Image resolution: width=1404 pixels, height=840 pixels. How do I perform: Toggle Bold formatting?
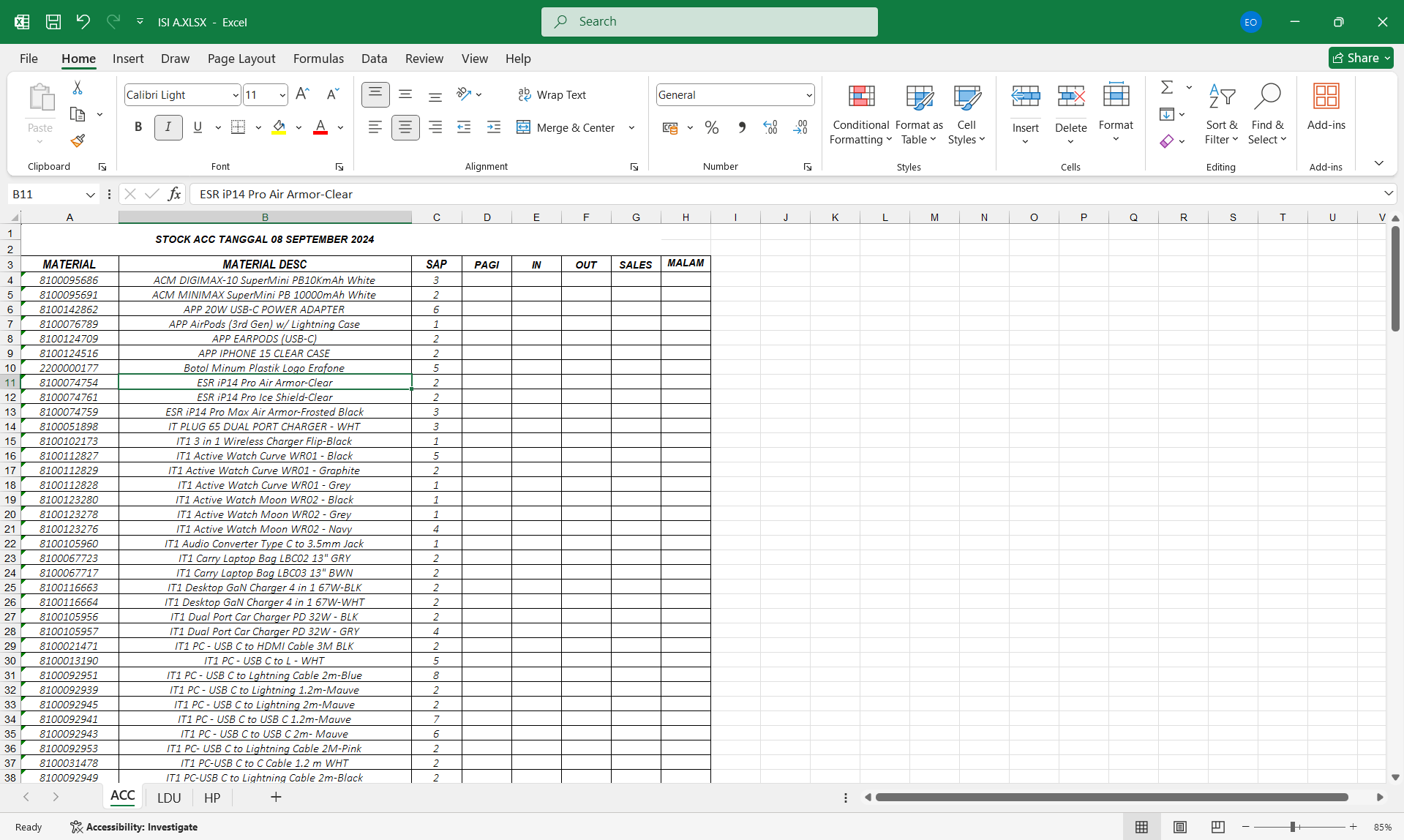[x=138, y=127]
